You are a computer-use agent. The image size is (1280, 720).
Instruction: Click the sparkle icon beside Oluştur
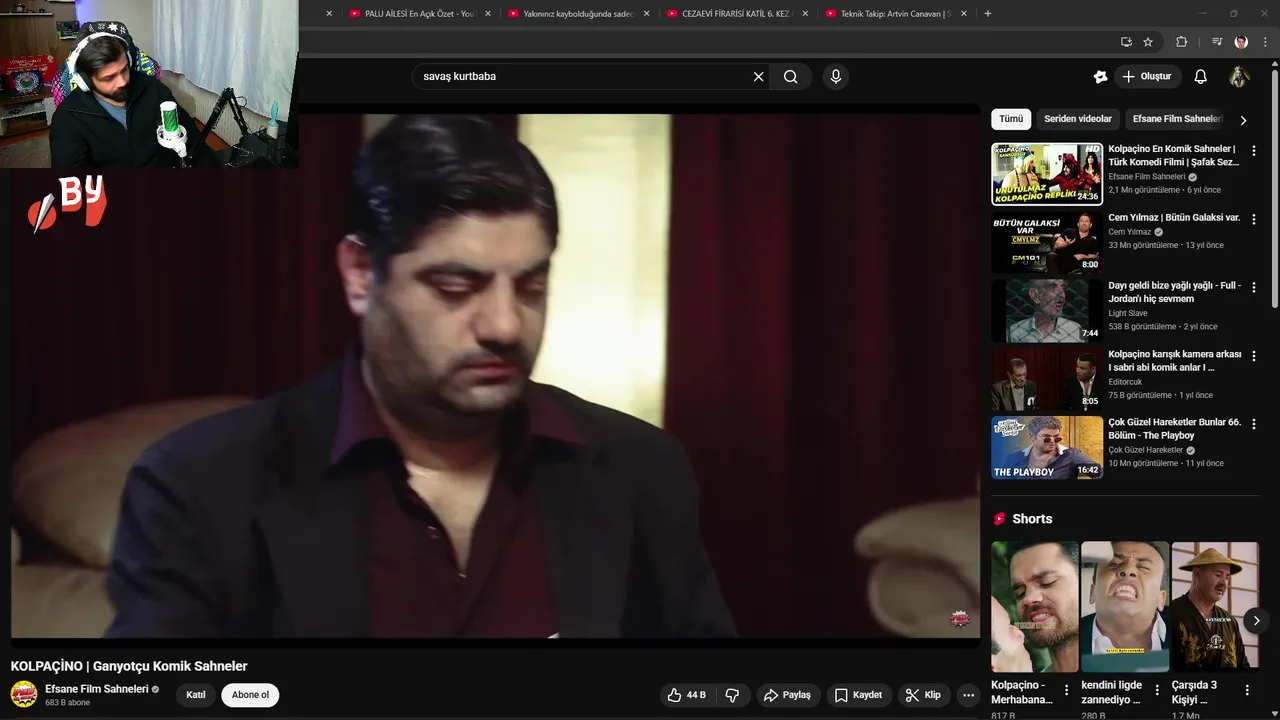point(1100,77)
